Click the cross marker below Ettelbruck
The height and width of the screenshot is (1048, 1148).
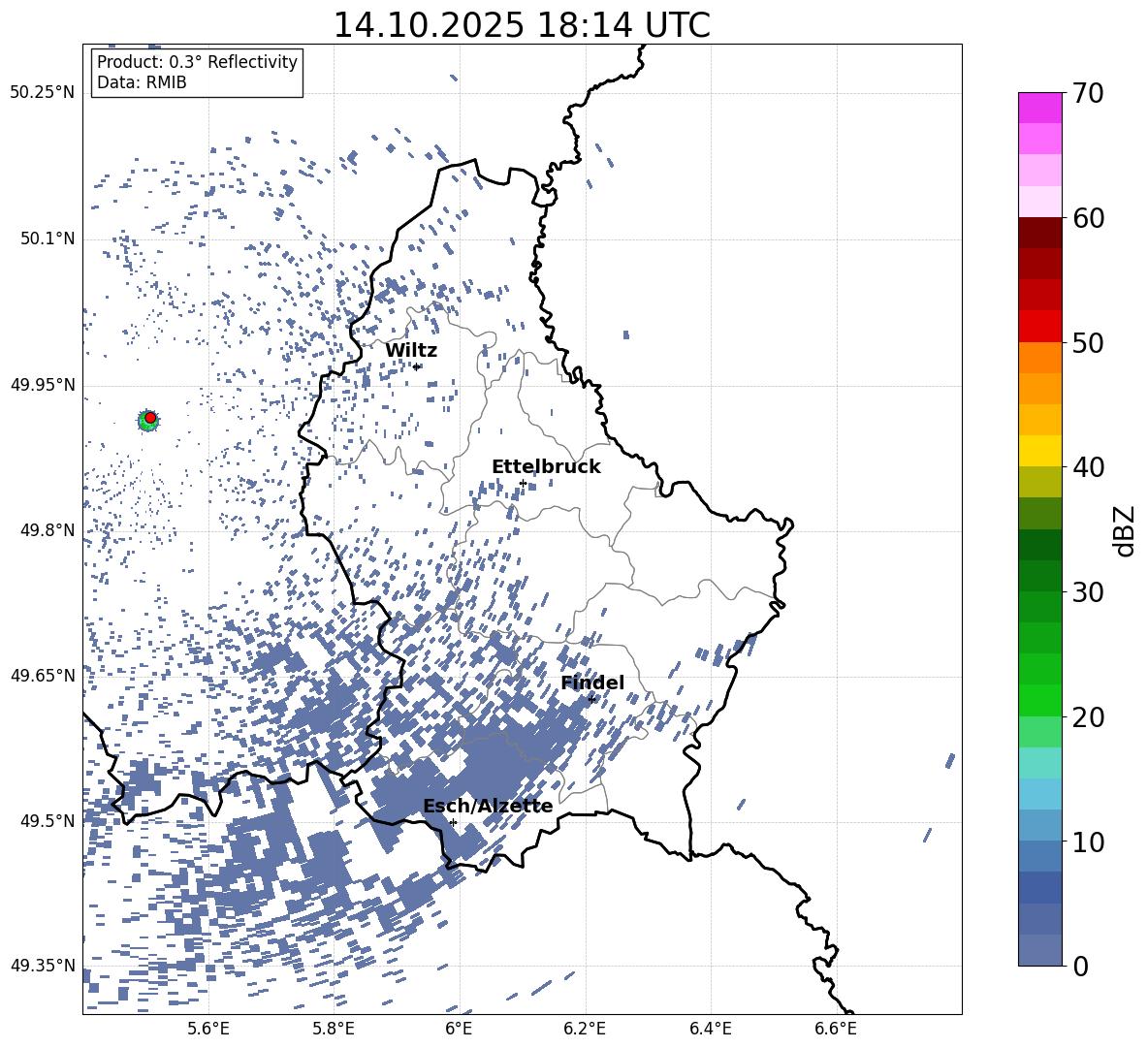coord(523,483)
